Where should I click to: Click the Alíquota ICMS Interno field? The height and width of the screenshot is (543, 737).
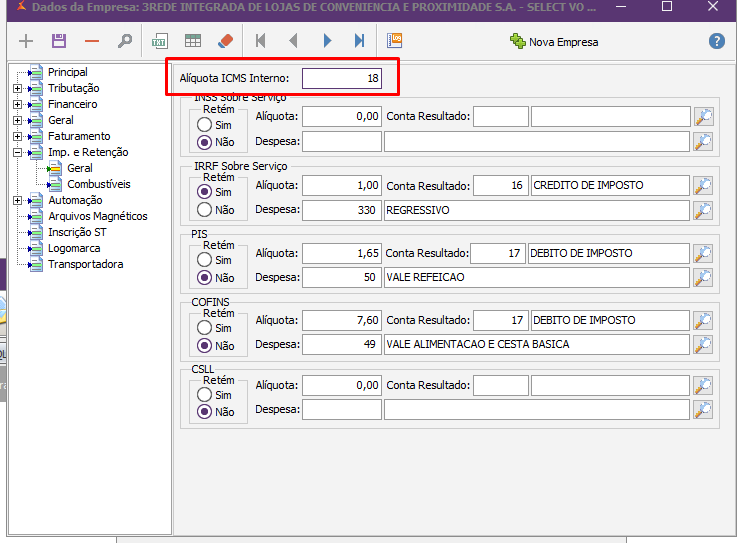coord(342,78)
